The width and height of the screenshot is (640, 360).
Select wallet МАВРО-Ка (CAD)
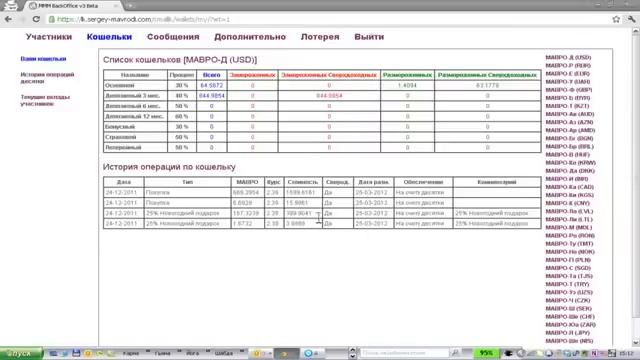click(569, 187)
